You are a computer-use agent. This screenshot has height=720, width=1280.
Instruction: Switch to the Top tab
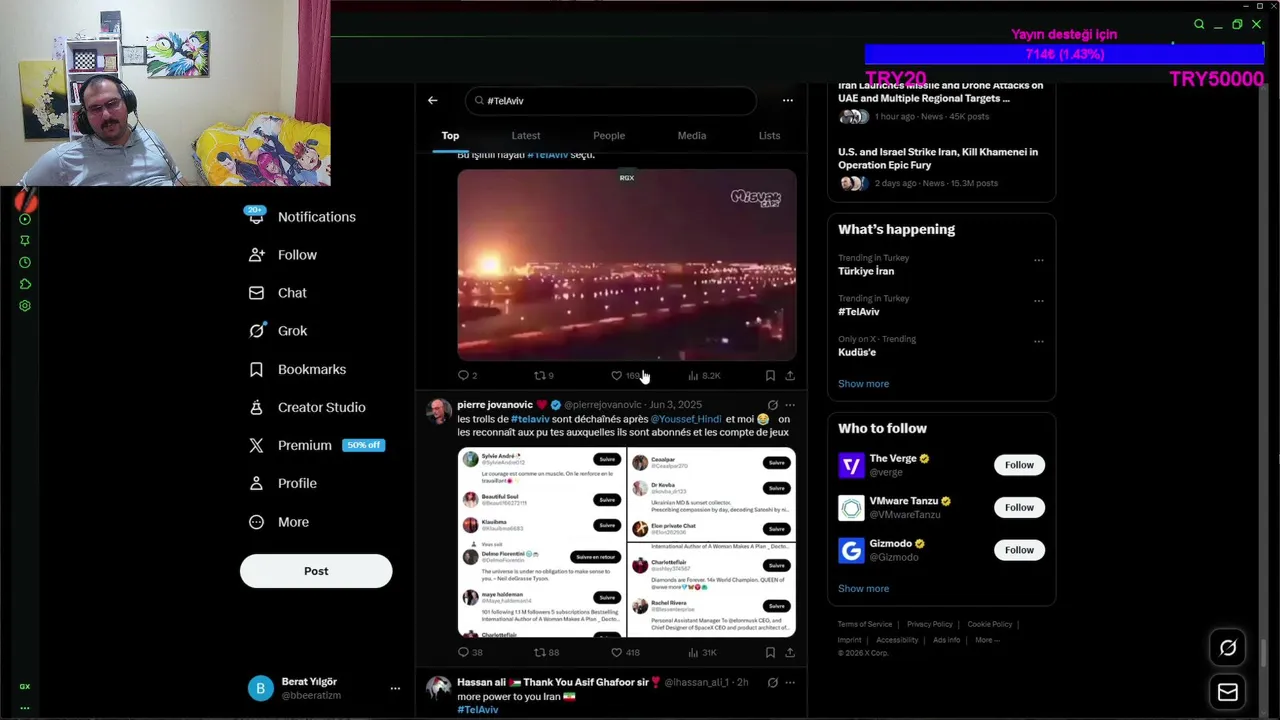[x=450, y=136]
